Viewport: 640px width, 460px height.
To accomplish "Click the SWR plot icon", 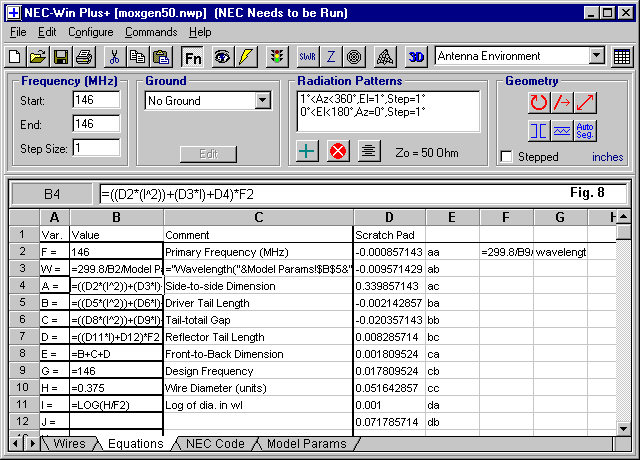I will (x=306, y=57).
